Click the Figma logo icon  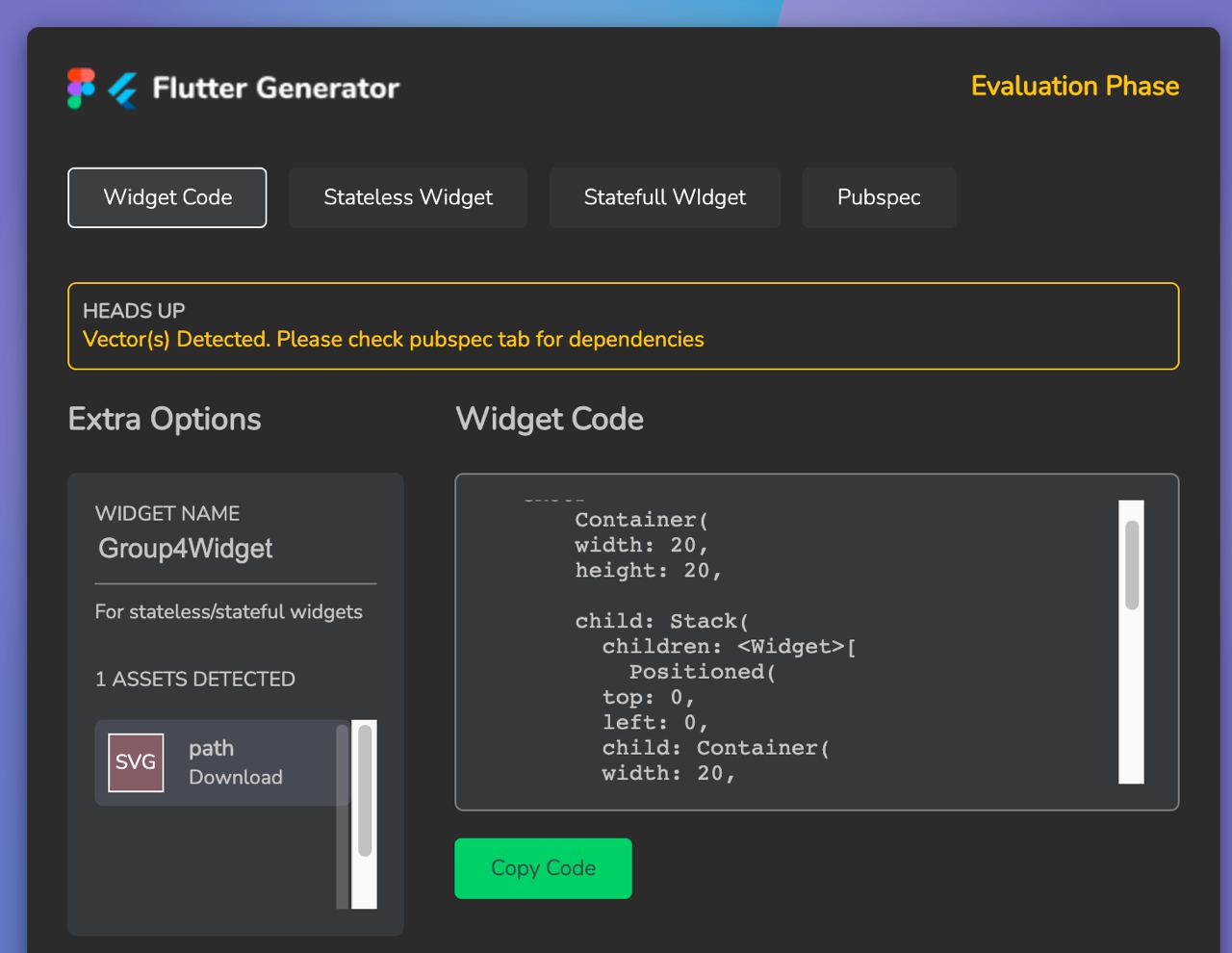[81, 89]
